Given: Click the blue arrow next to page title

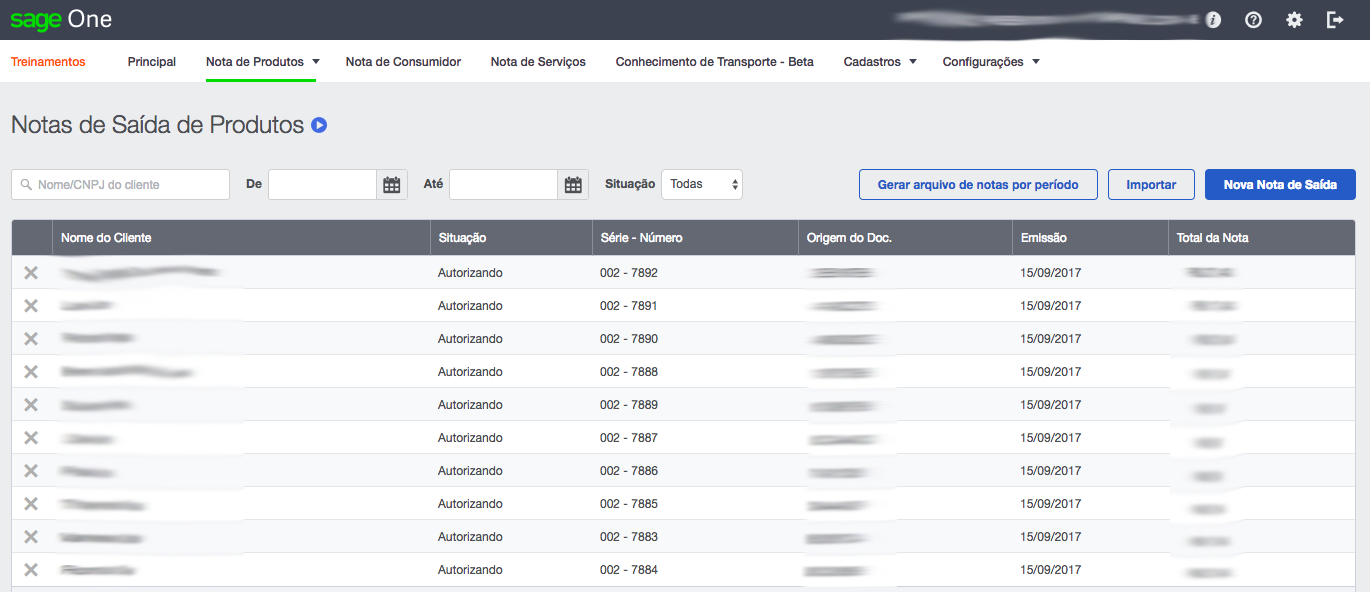Looking at the screenshot, I should click(317, 124).
